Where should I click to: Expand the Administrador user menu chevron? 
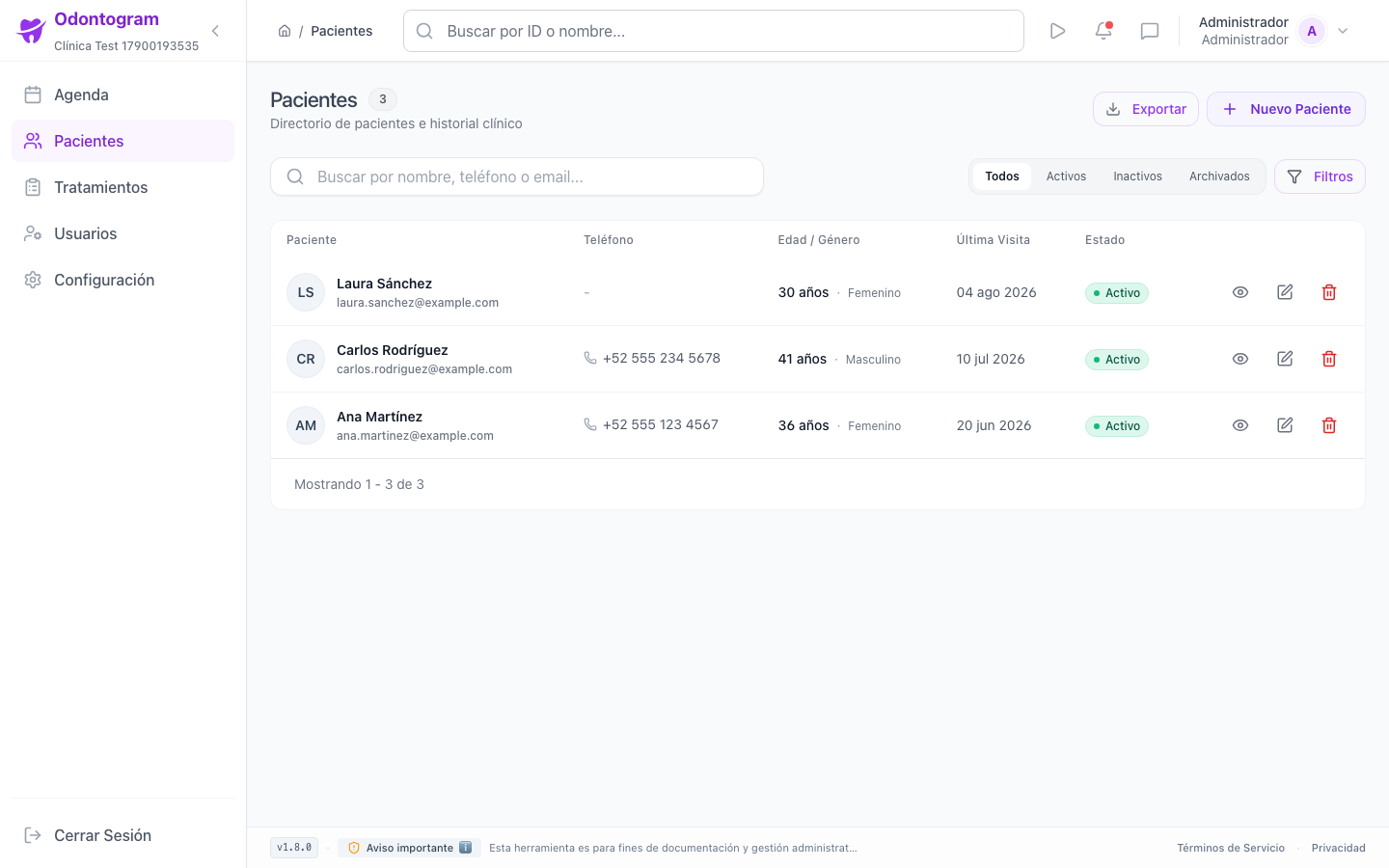click(x=1343, y=31)
